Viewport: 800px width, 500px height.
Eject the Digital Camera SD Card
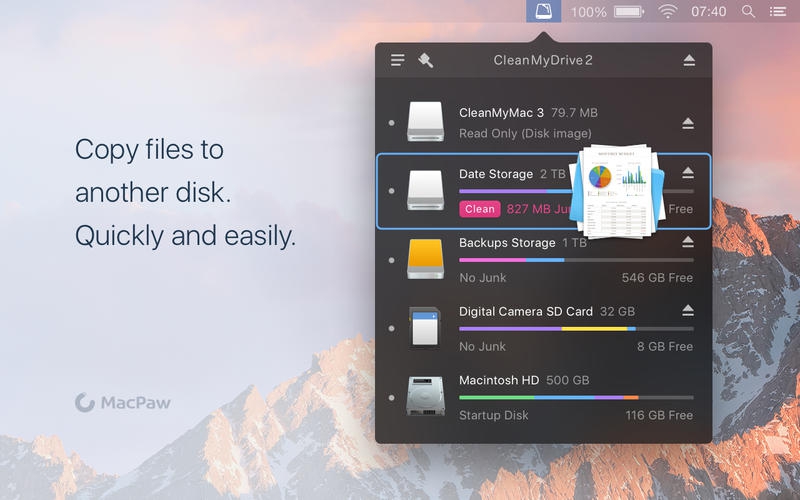pos(688,310)
